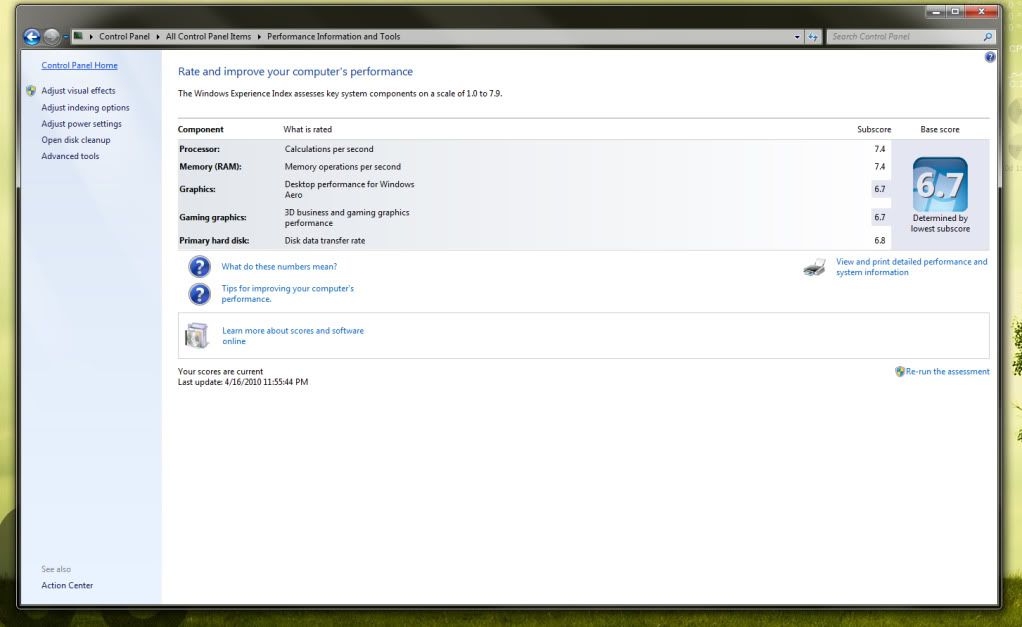Click Disk data transfer rate text
The image size is (1022, 627).
point(325,241)
